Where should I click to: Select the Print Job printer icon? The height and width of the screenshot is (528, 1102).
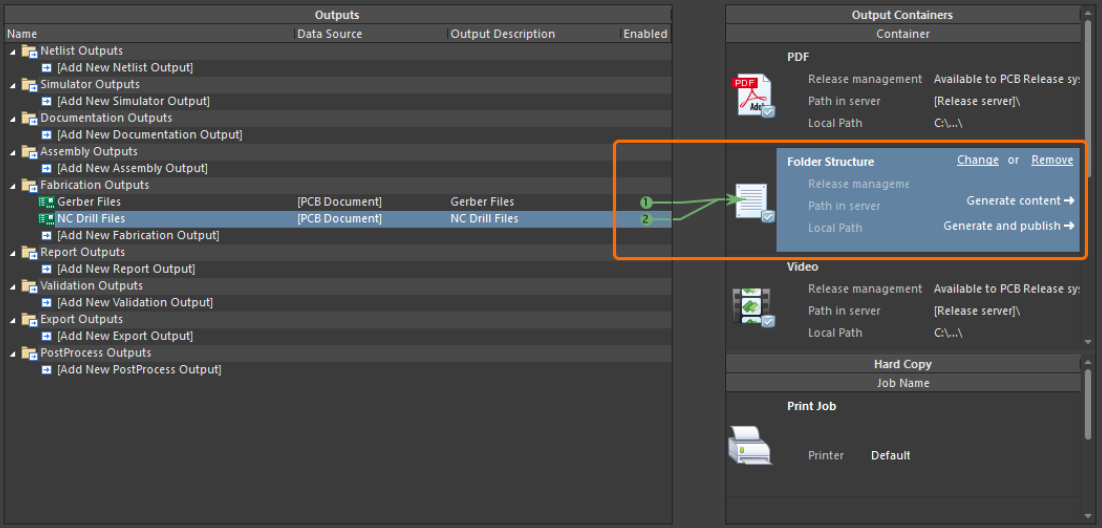750,446
